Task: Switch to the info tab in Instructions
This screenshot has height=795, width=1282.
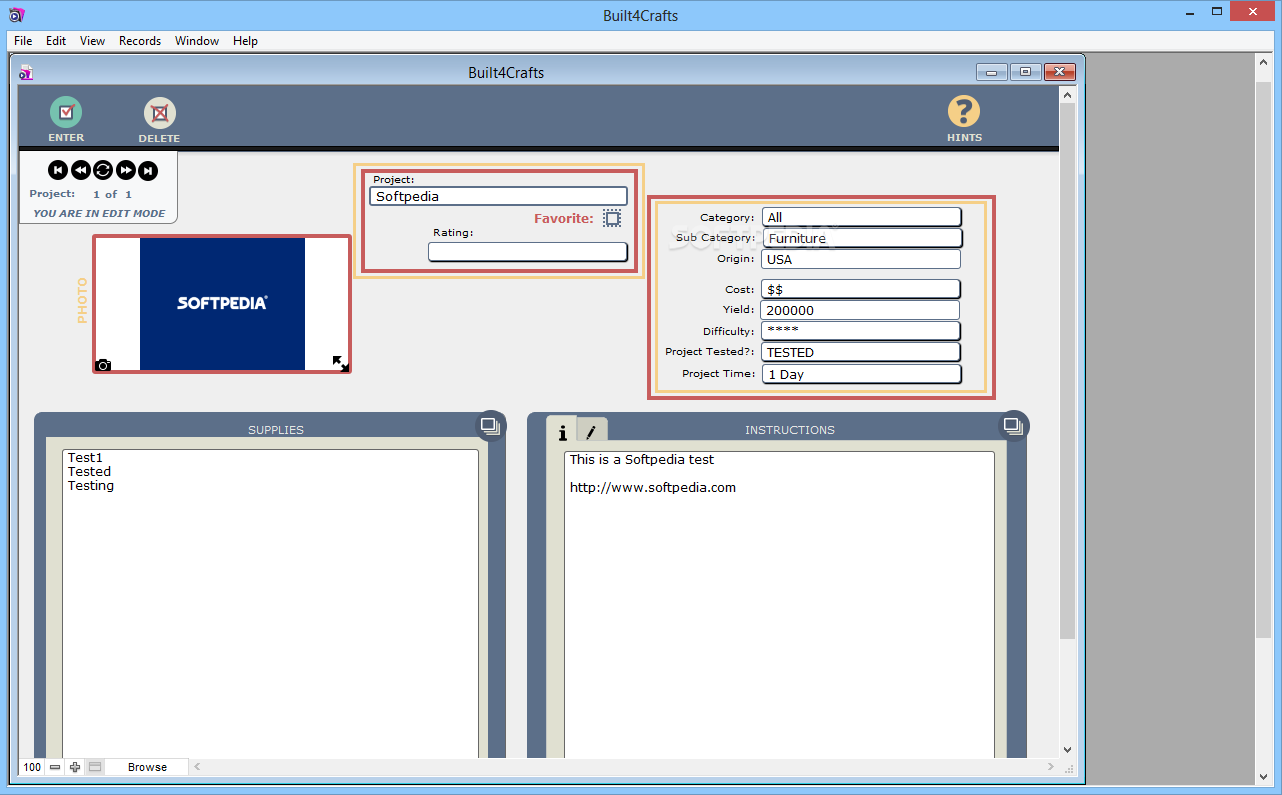Action: (x=562, y=432)
